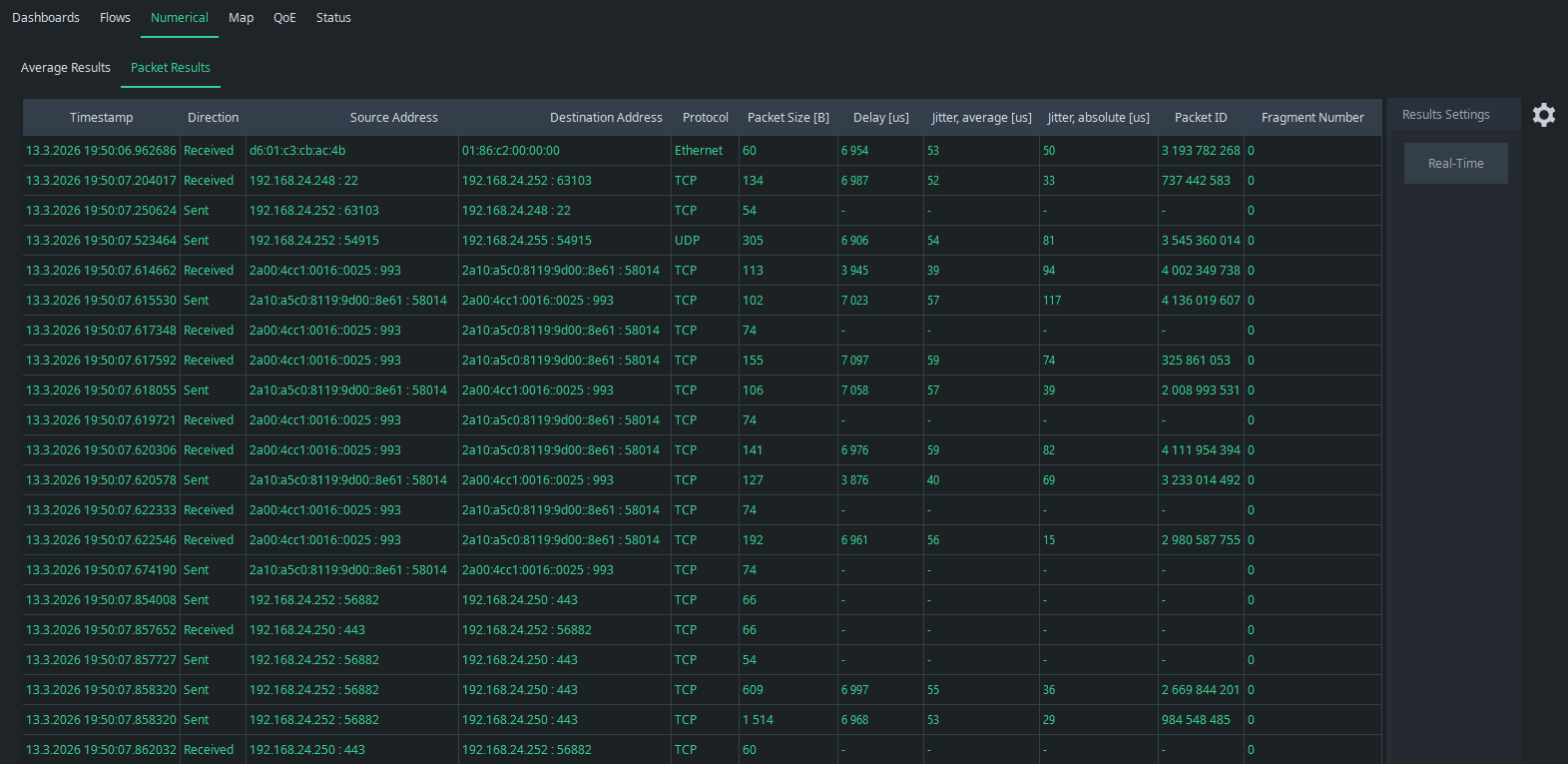Open the Results Settings panel header
This screenshot has height=764, width=1568.
coord(1445,115)
